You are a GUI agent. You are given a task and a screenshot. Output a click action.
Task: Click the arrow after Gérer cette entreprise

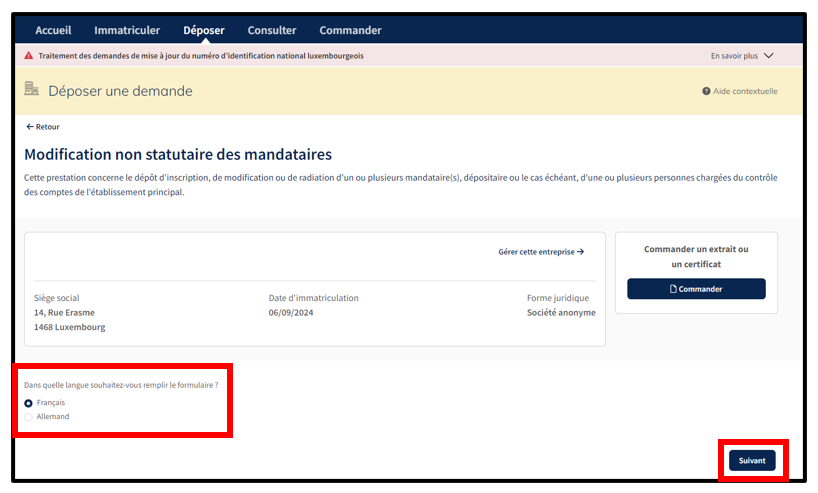(x=580, y=252)
